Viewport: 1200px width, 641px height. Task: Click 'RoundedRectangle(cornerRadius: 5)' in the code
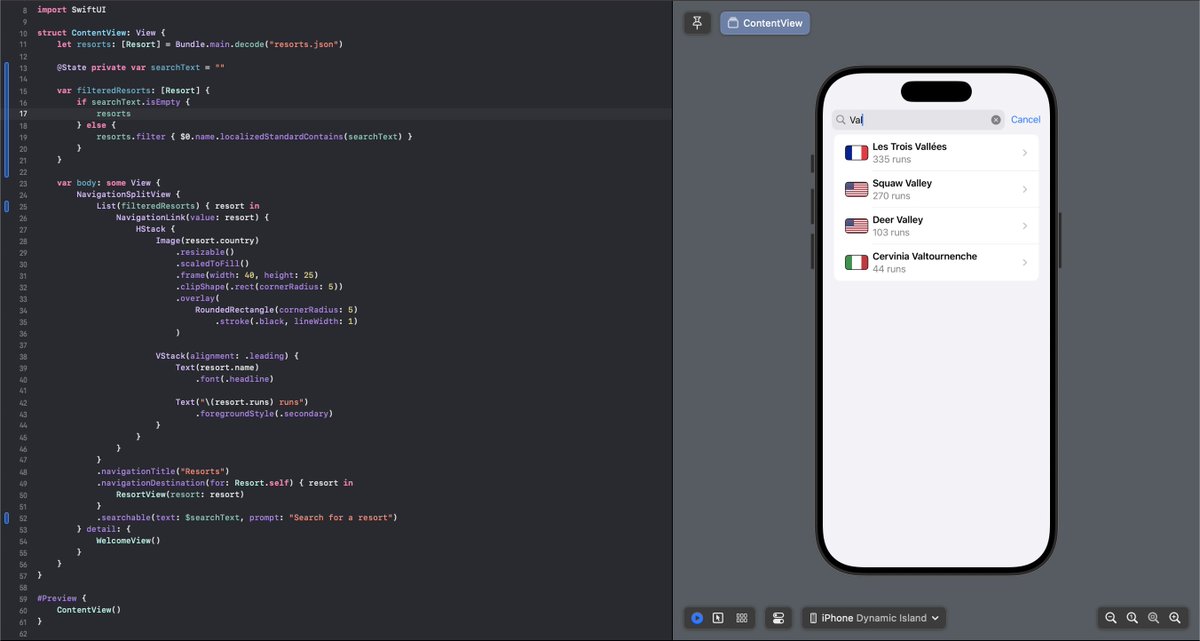(x=276, y=310)
